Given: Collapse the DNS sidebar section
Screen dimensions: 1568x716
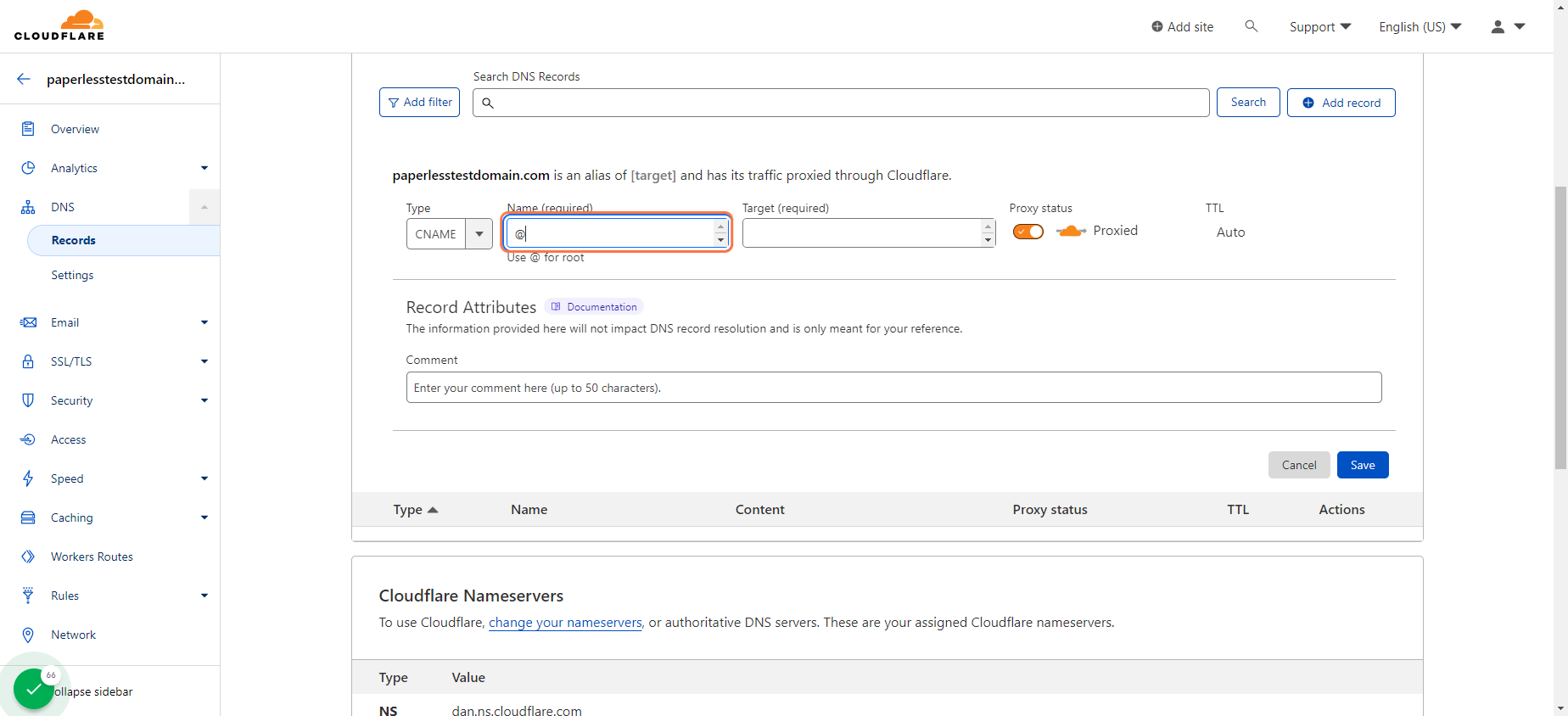Looking at the screenshot, I should coord(204,207).
